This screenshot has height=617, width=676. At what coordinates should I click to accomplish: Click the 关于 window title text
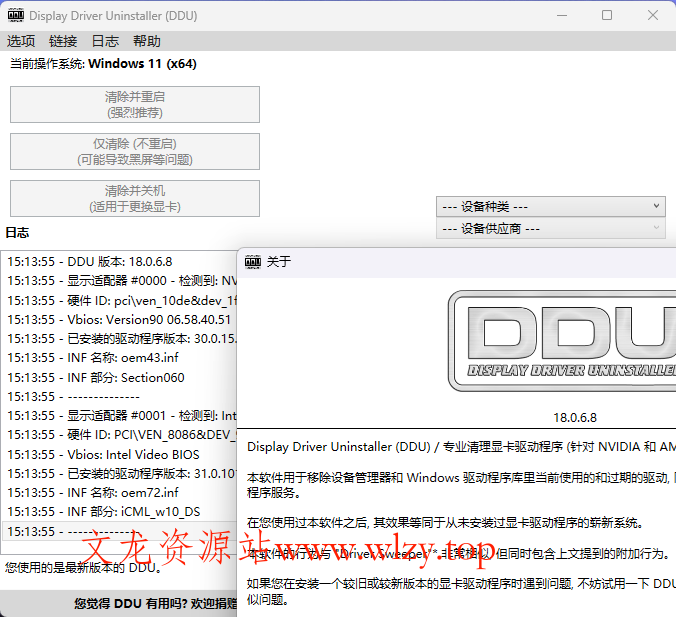(x=279, y=261)
